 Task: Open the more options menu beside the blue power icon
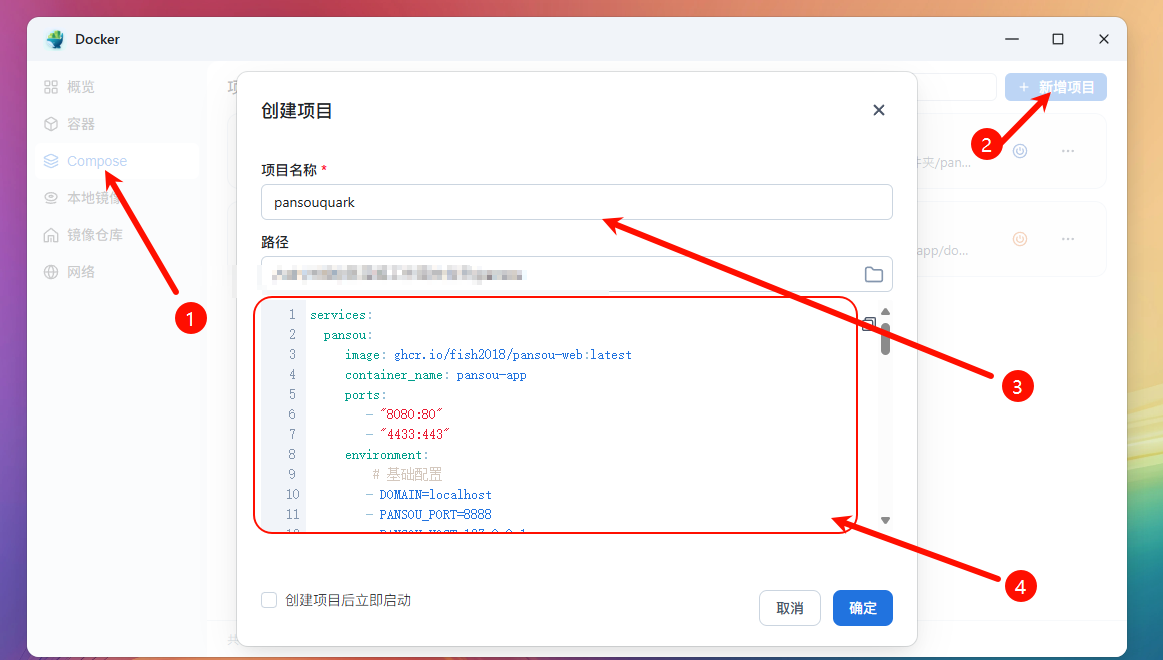(x=1067, y=151)
